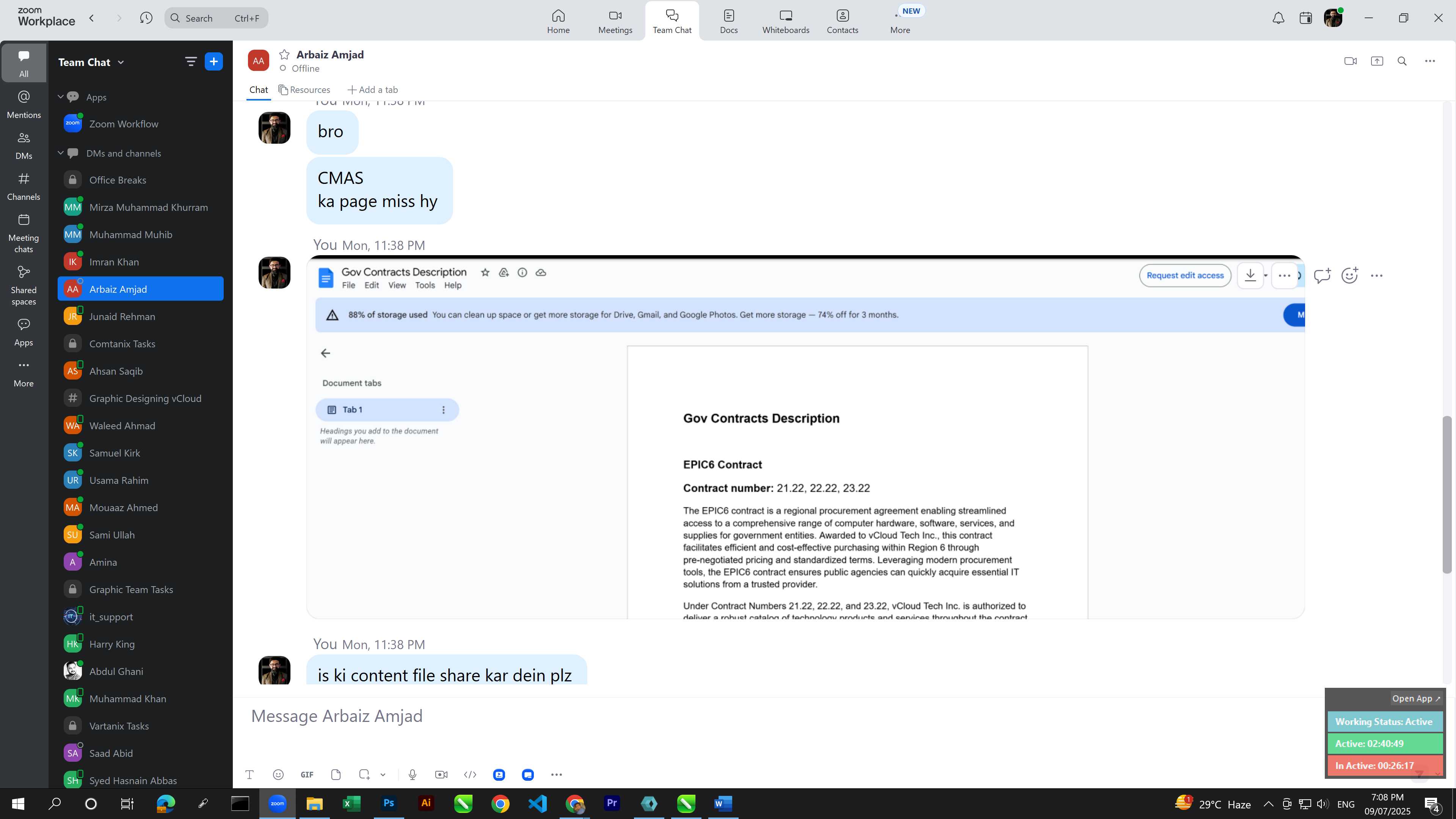Open composer more options ellipsis

click(556, 775)
